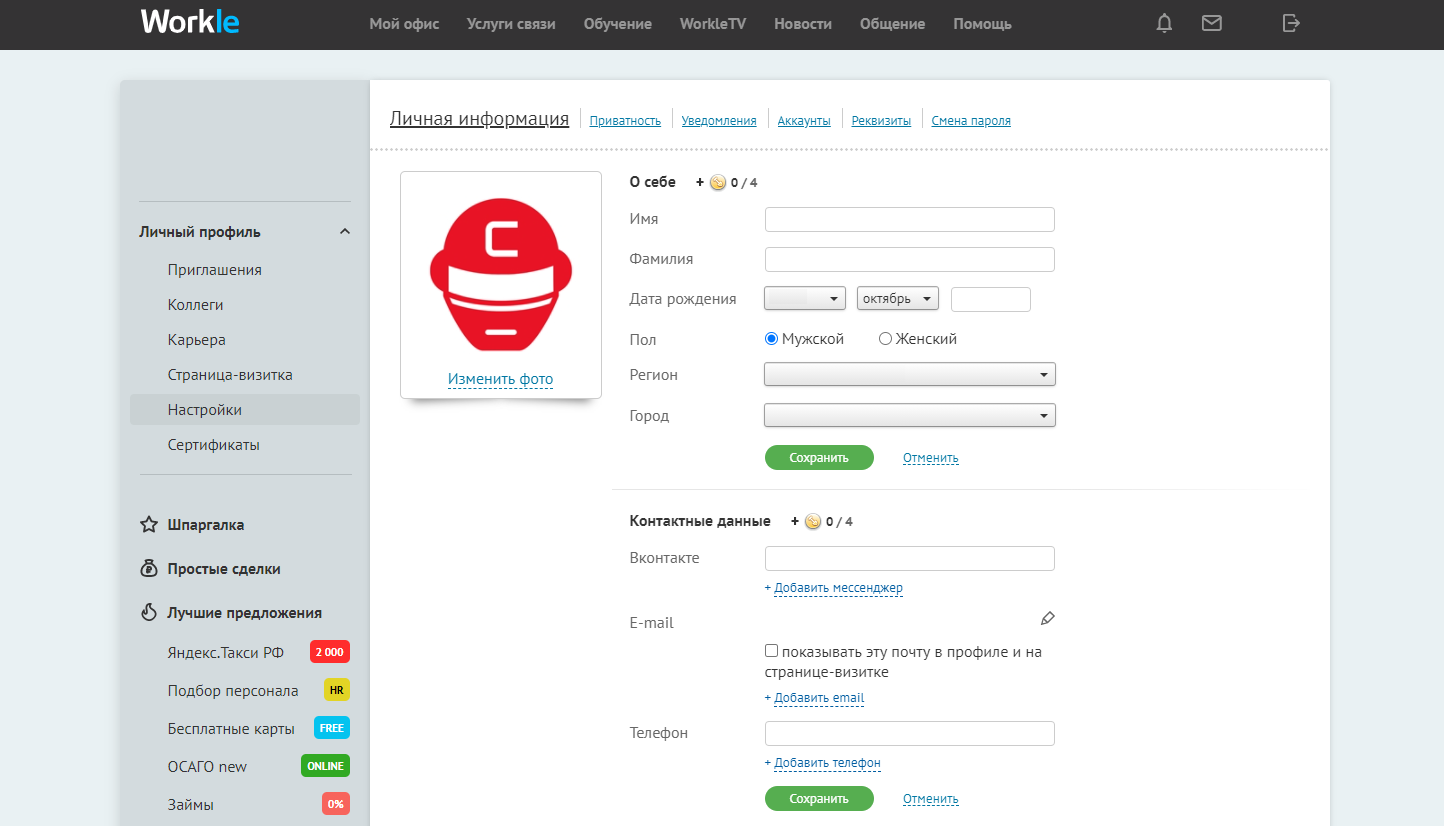Focus the Фамилия input field

(910, 260)
